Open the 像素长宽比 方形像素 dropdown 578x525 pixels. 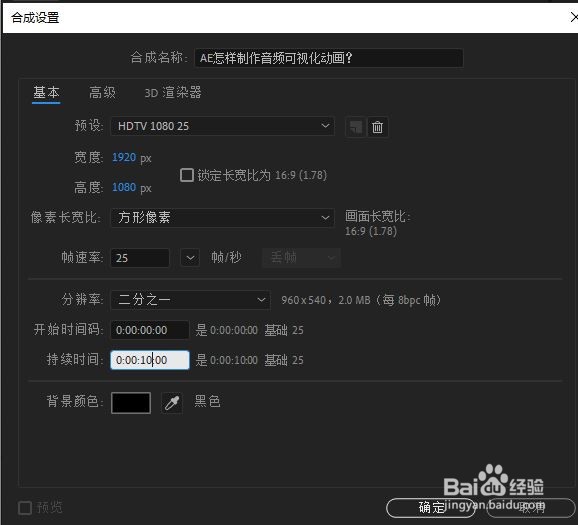click(223, 218)
